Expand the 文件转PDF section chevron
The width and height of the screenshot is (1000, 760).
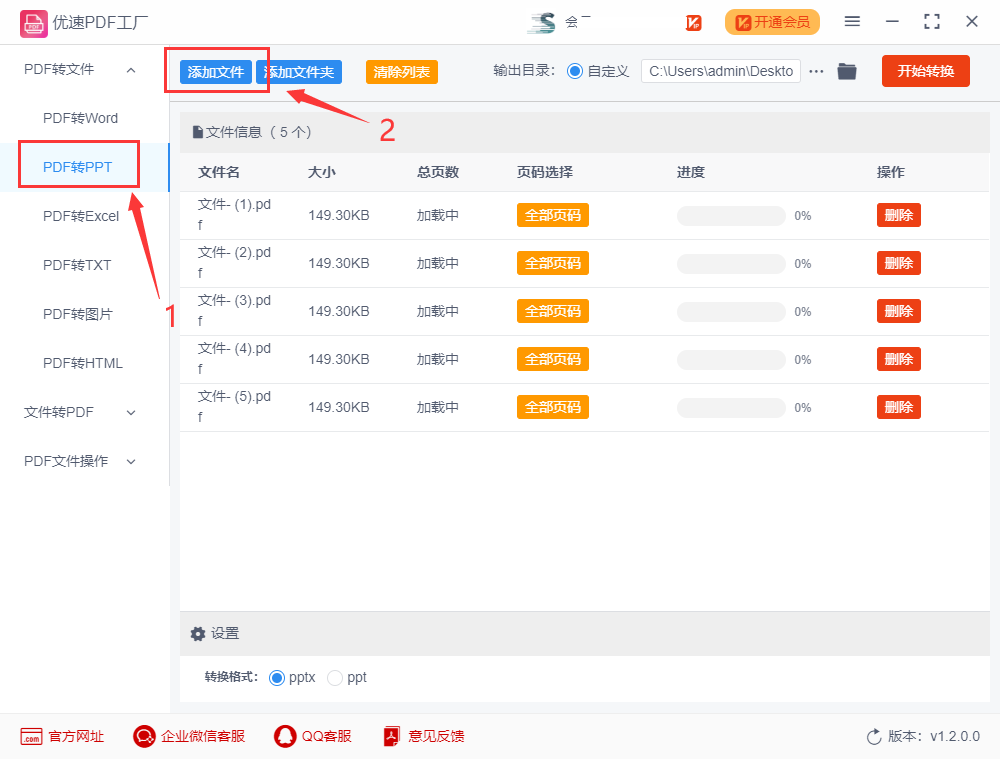coord(131,413)
